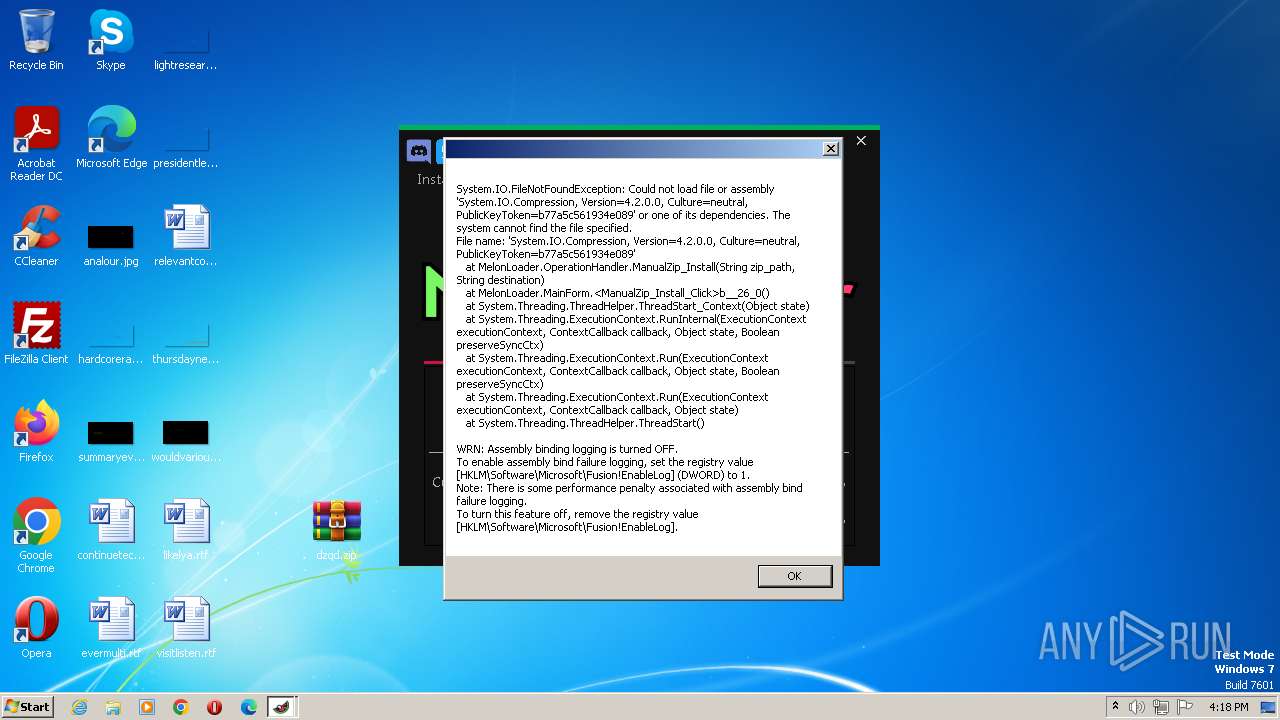This screenshot has width=1280, height=720.
Task: Close the error dialog with its X button
Action: (830, 148)
